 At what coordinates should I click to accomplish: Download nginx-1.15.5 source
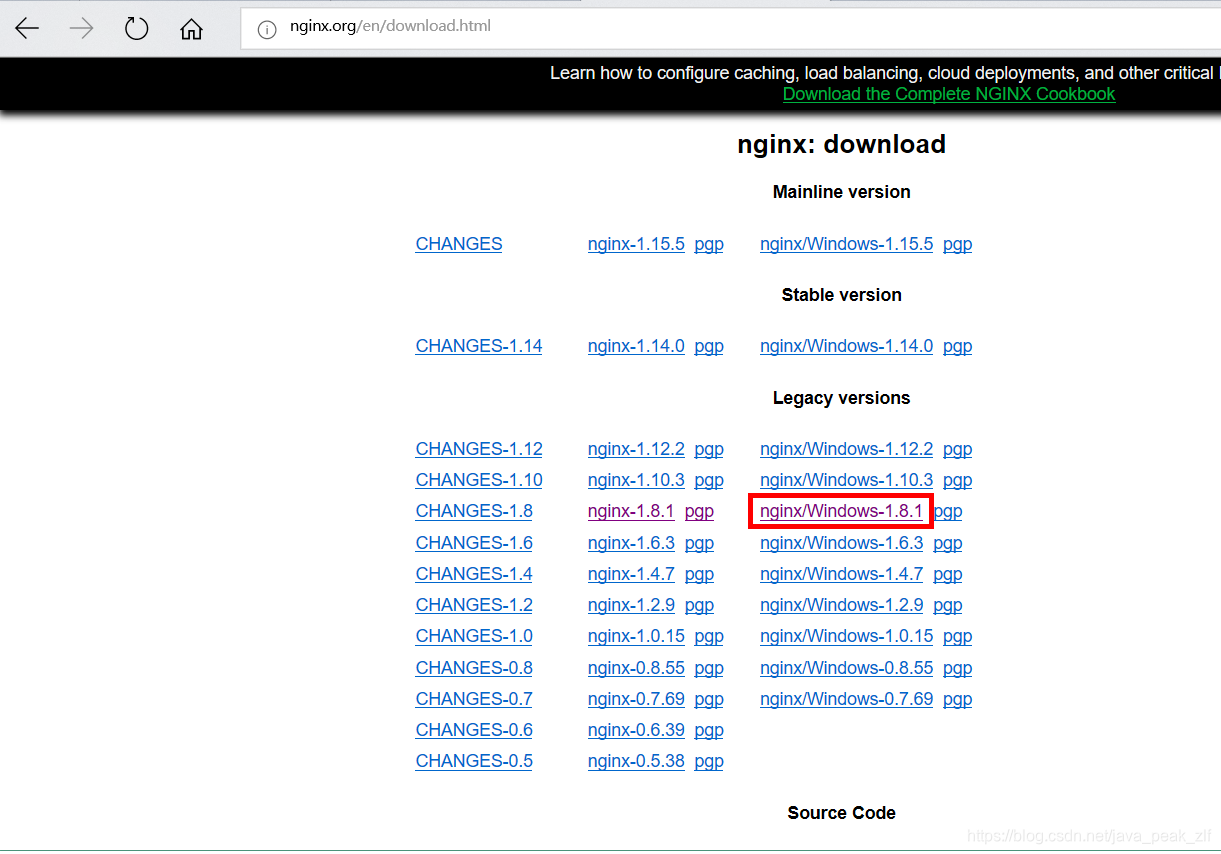click(636, 244)
